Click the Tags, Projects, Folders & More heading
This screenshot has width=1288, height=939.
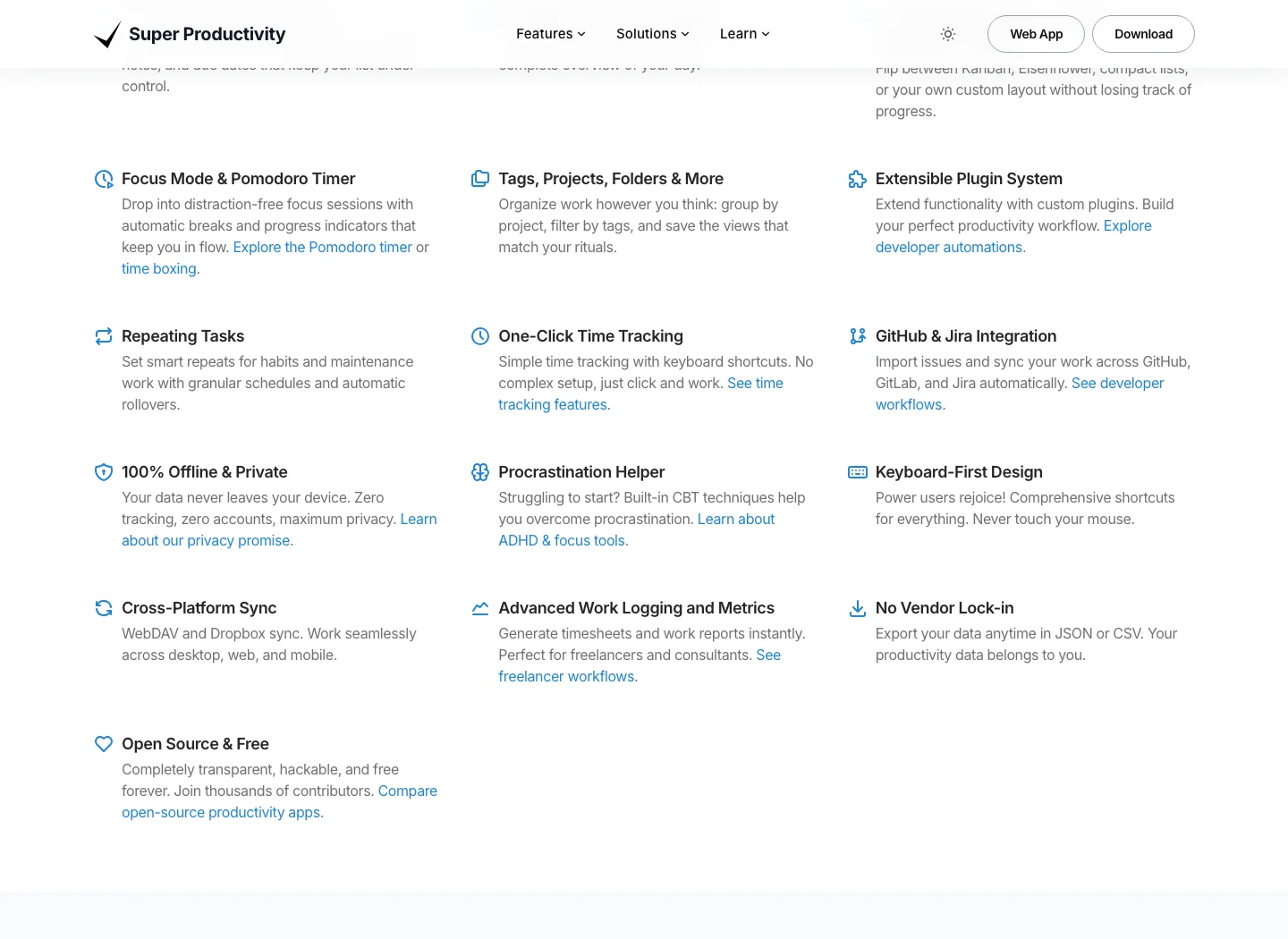(611, 179)
